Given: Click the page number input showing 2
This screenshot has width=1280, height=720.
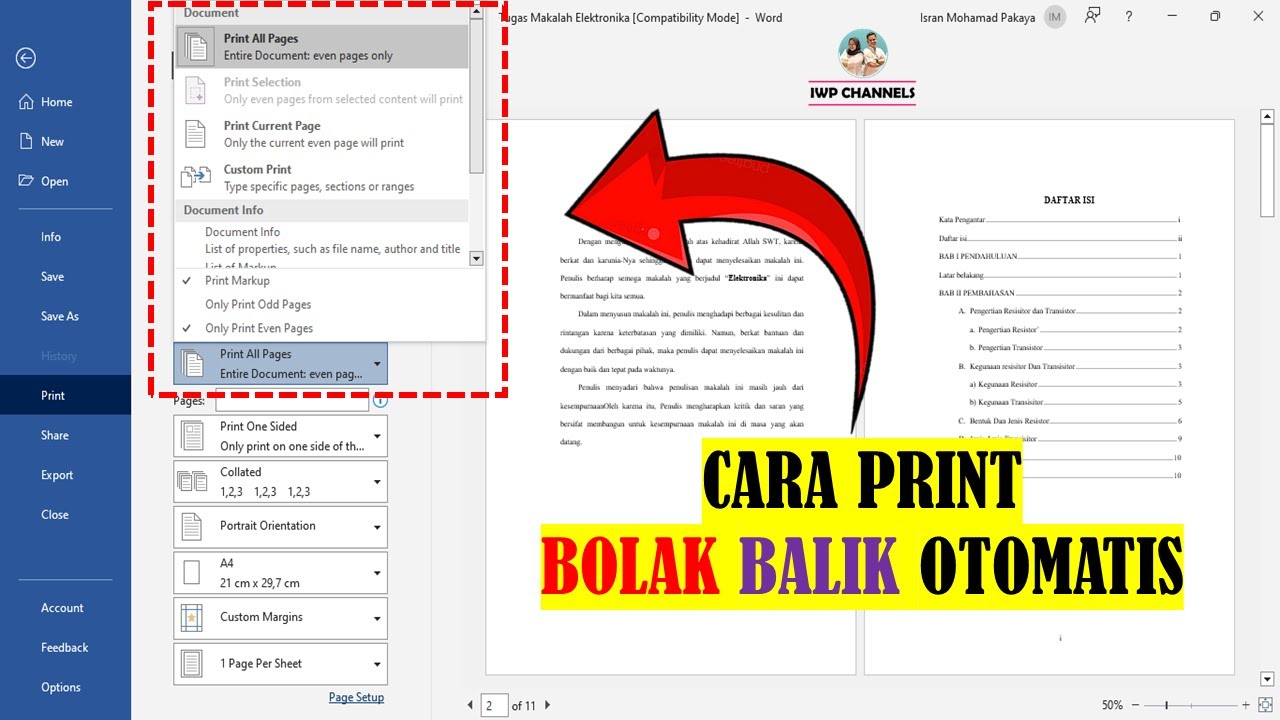Looking at the screenshot, I should [x=493, y=705].
